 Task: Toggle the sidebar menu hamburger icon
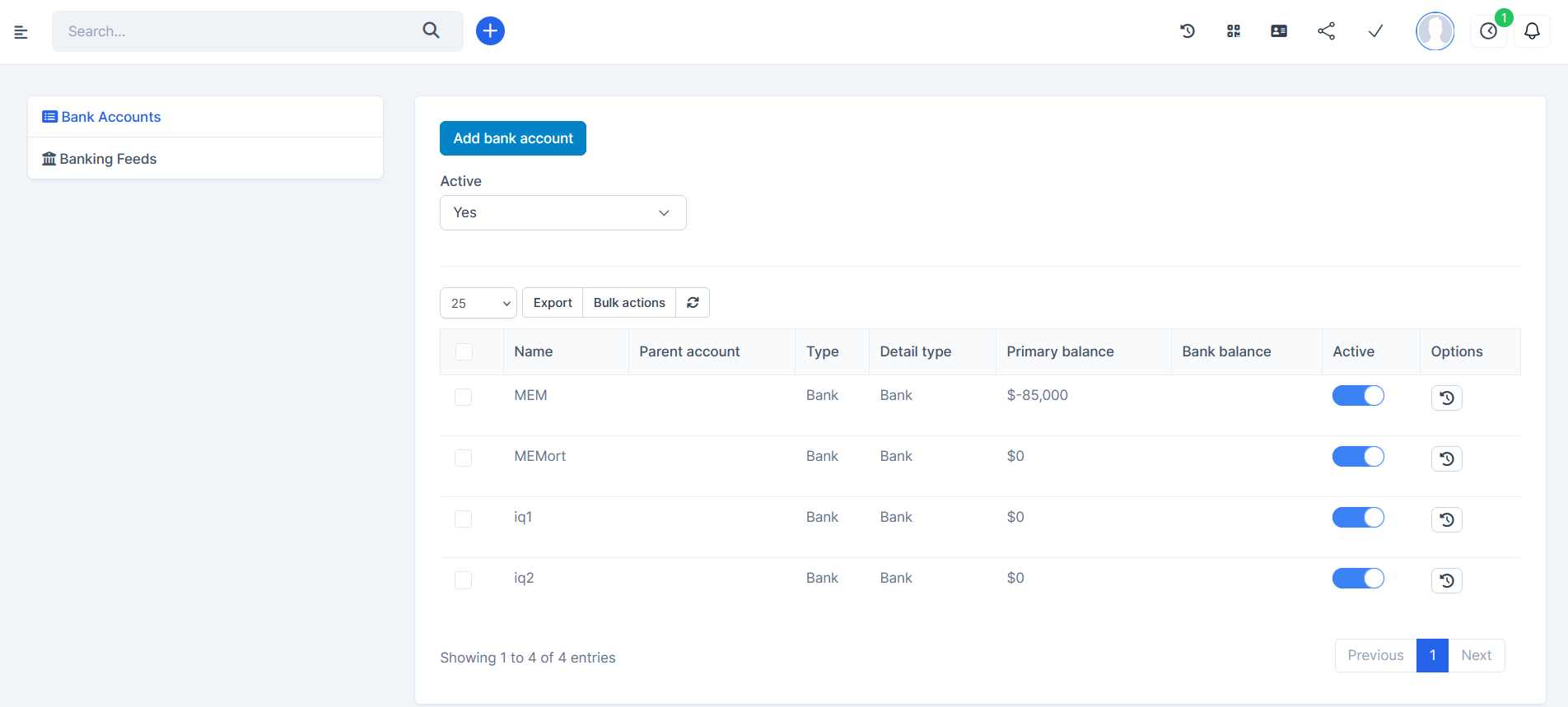(x=21, y=32)
